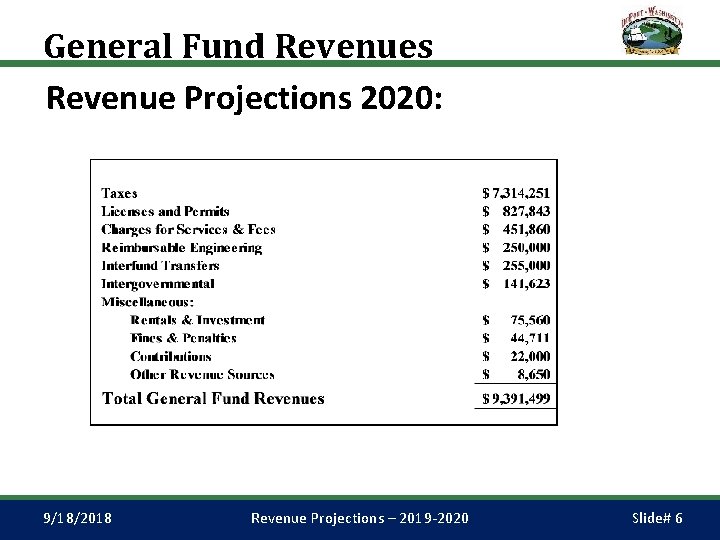
Task: Click 'Total General Fund Revenues' label
Action: pyautogui.click(x=213, y=398)
